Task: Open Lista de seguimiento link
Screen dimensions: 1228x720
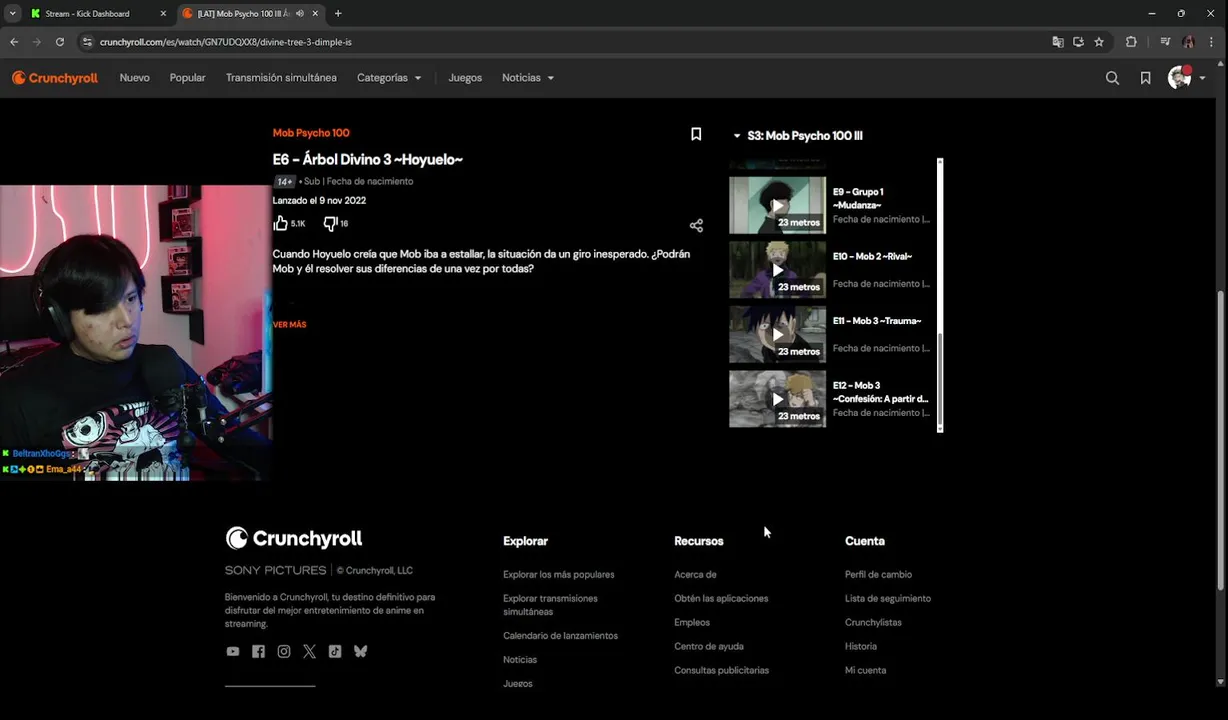Action: [888, 599]
